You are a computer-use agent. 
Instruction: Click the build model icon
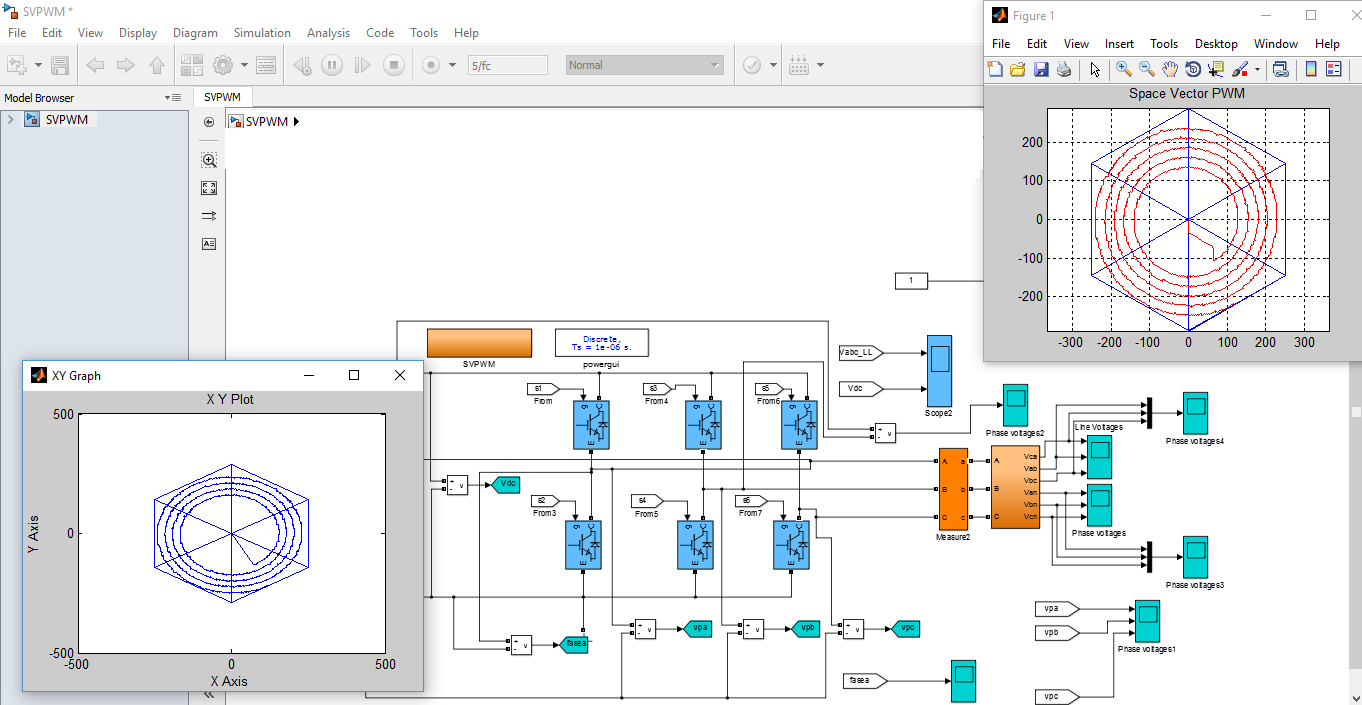coord(799,65)
